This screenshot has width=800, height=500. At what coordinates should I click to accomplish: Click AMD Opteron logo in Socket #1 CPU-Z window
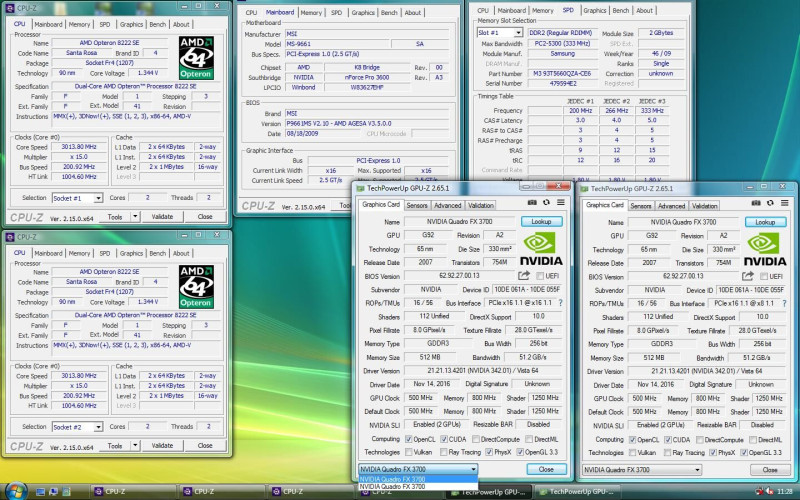click(x=196, y=58)
